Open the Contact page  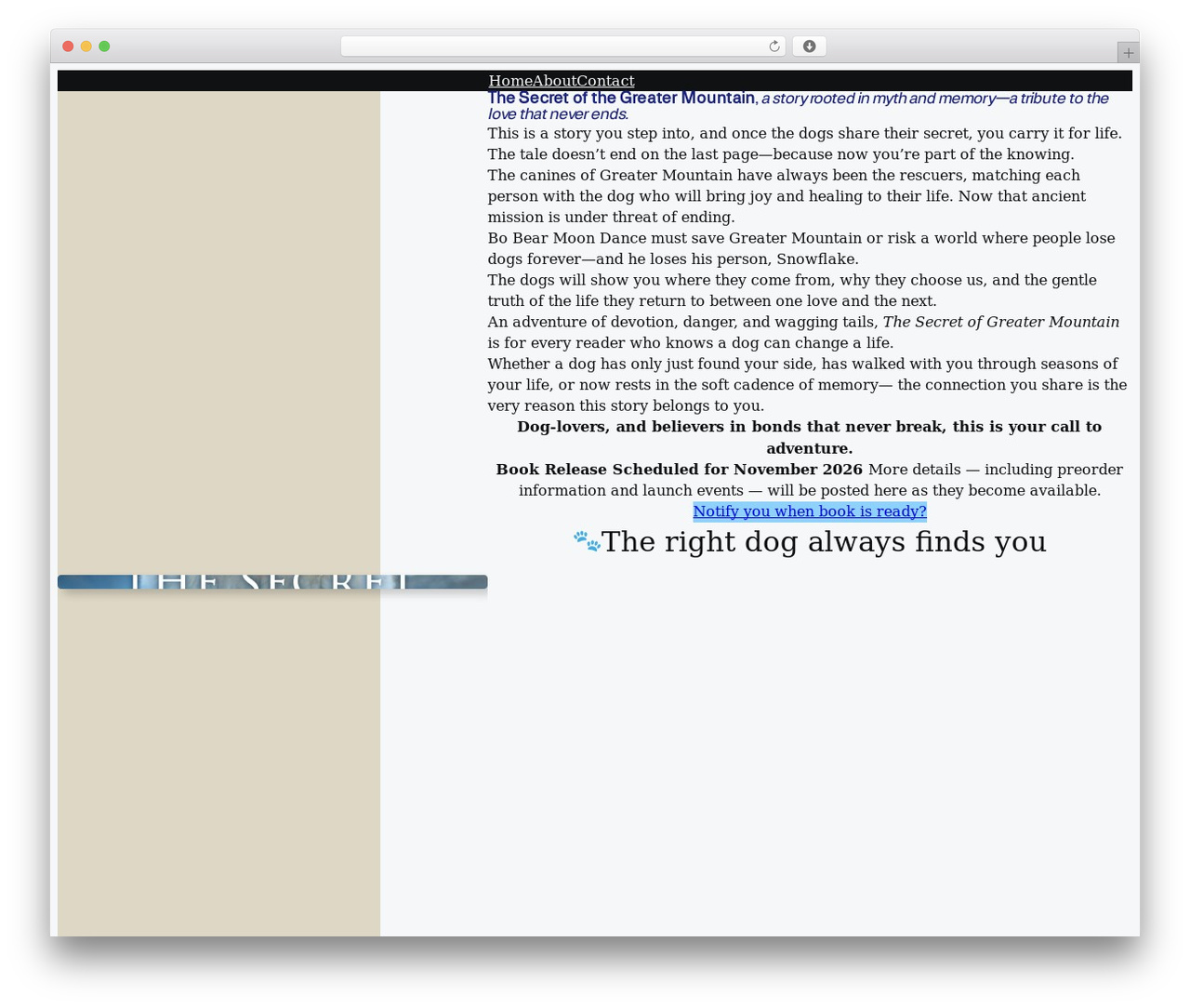coord(606,81)
